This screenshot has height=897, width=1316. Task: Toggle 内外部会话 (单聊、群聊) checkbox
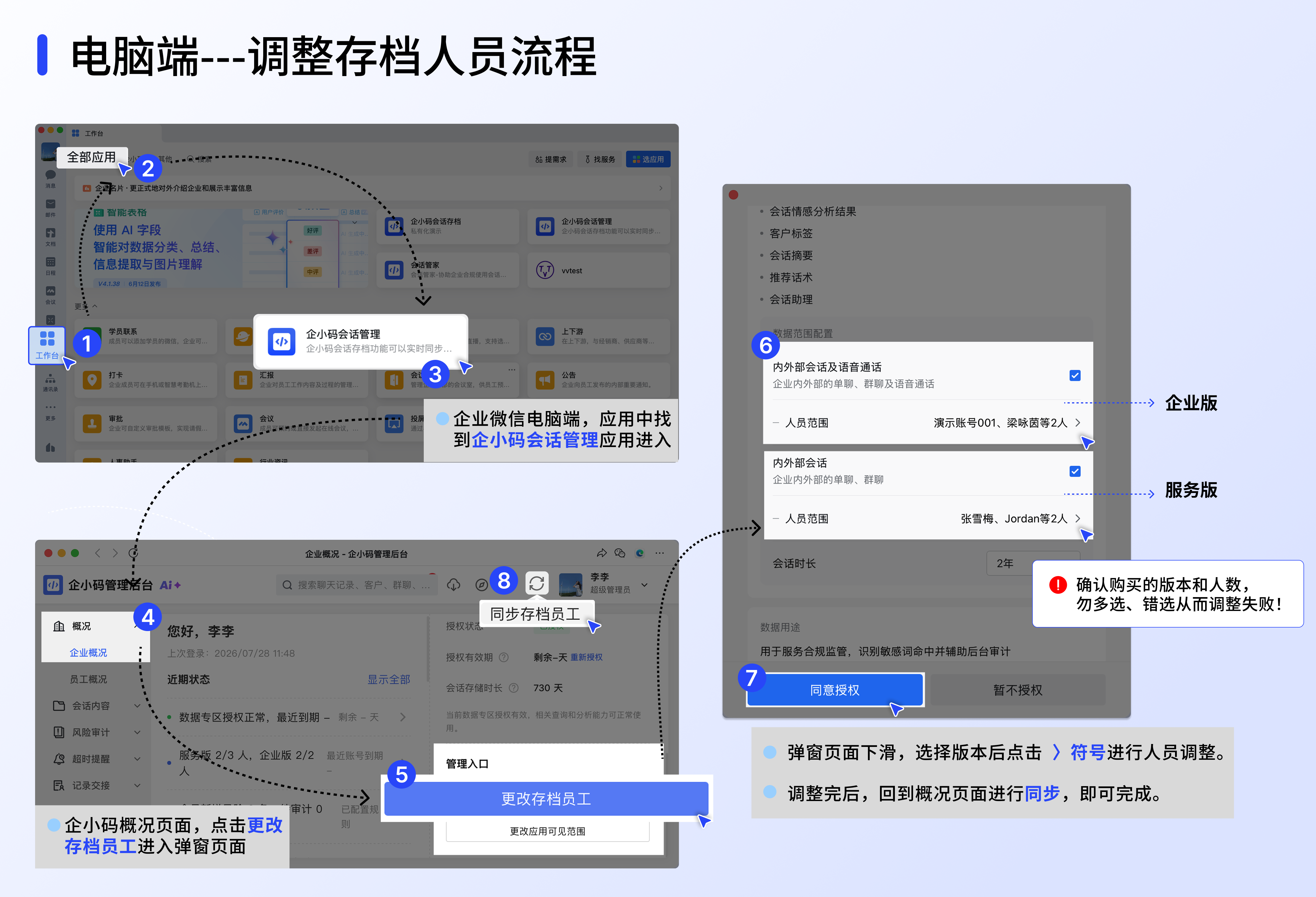(x=1075, y=471)
